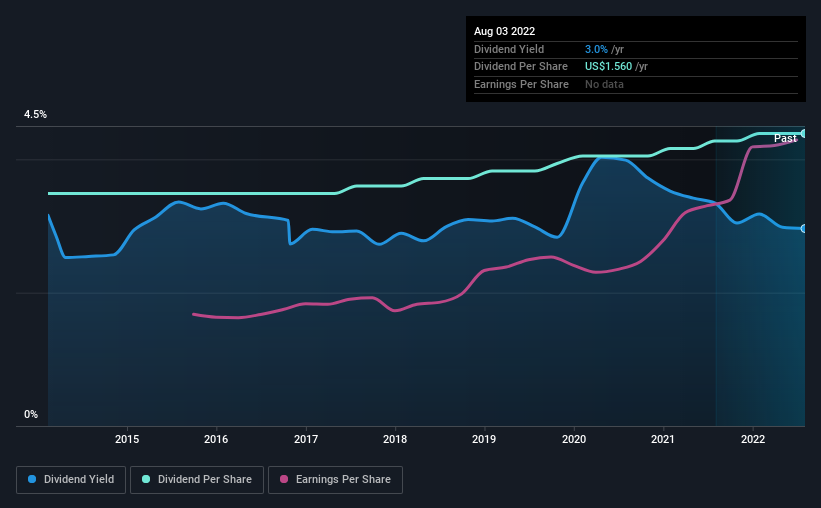The height and width of the screenshot is (508, 821).
Task: Click the 2022 x-axis label
Action: (x=752, y=439)
